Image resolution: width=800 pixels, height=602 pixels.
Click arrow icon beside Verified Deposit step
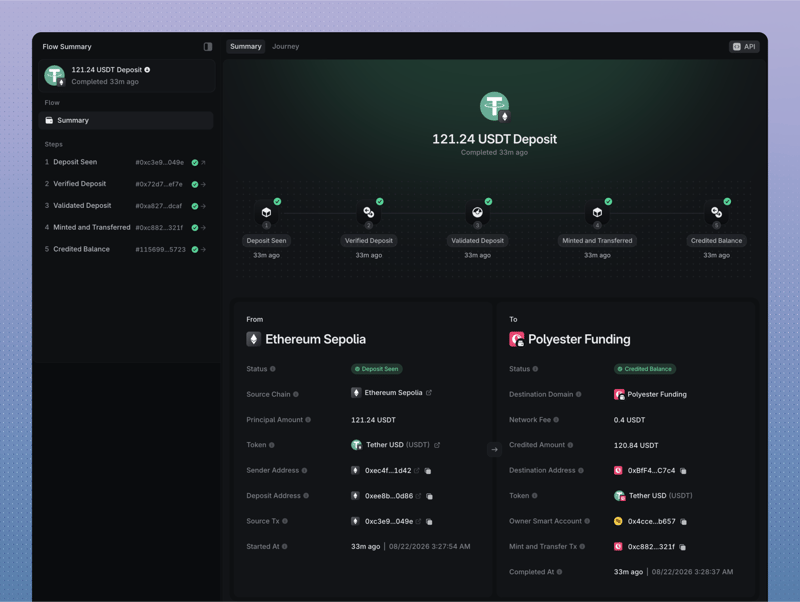click(203, 185)
